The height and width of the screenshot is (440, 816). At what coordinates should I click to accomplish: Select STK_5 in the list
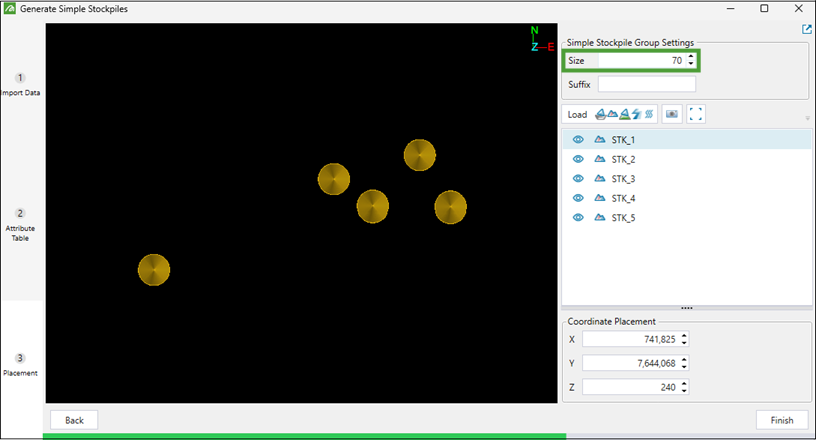687,218
